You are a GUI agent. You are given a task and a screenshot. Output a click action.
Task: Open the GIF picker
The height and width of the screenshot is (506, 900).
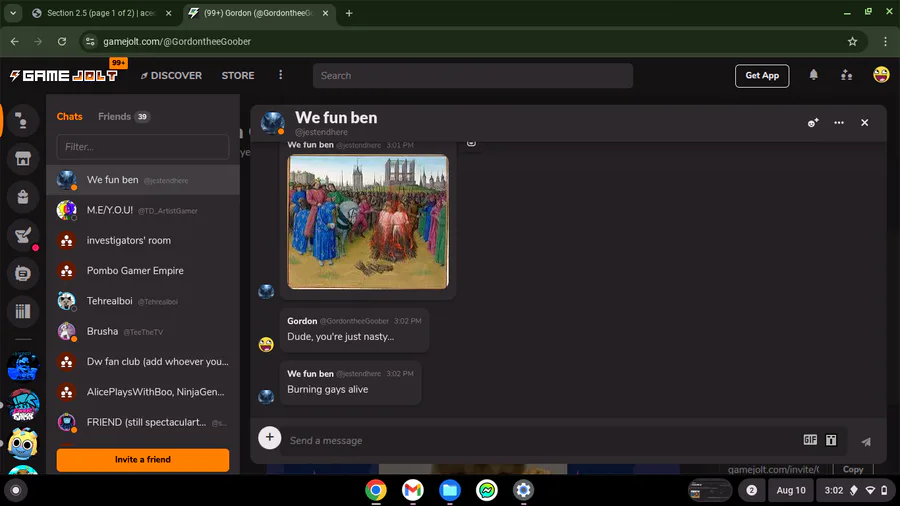810,440
